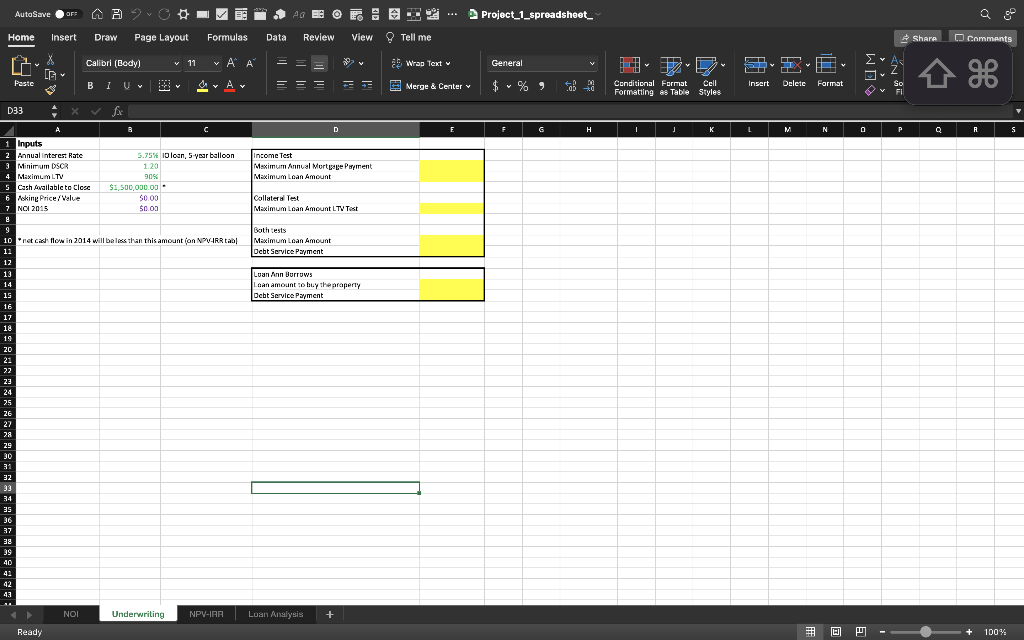Adjust the zoom slider handle
Viewport: 1024px width, 640px height.
[x=925, y=632]
